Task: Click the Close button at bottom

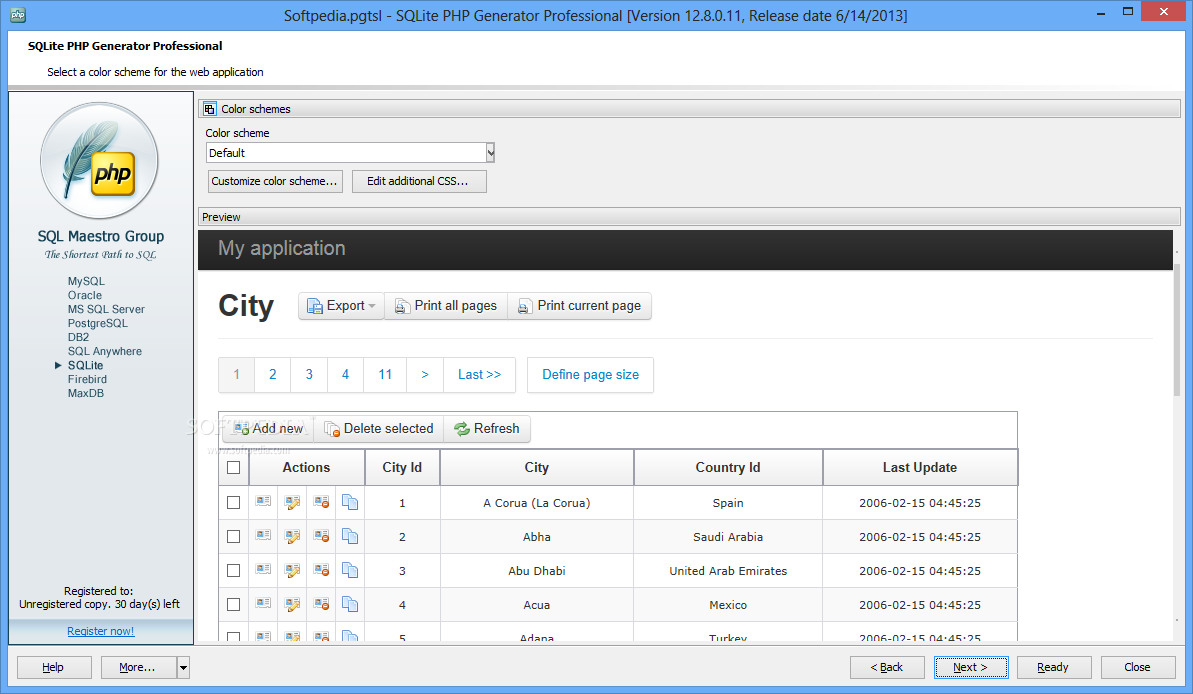Action: click(x=1137, y=667)
